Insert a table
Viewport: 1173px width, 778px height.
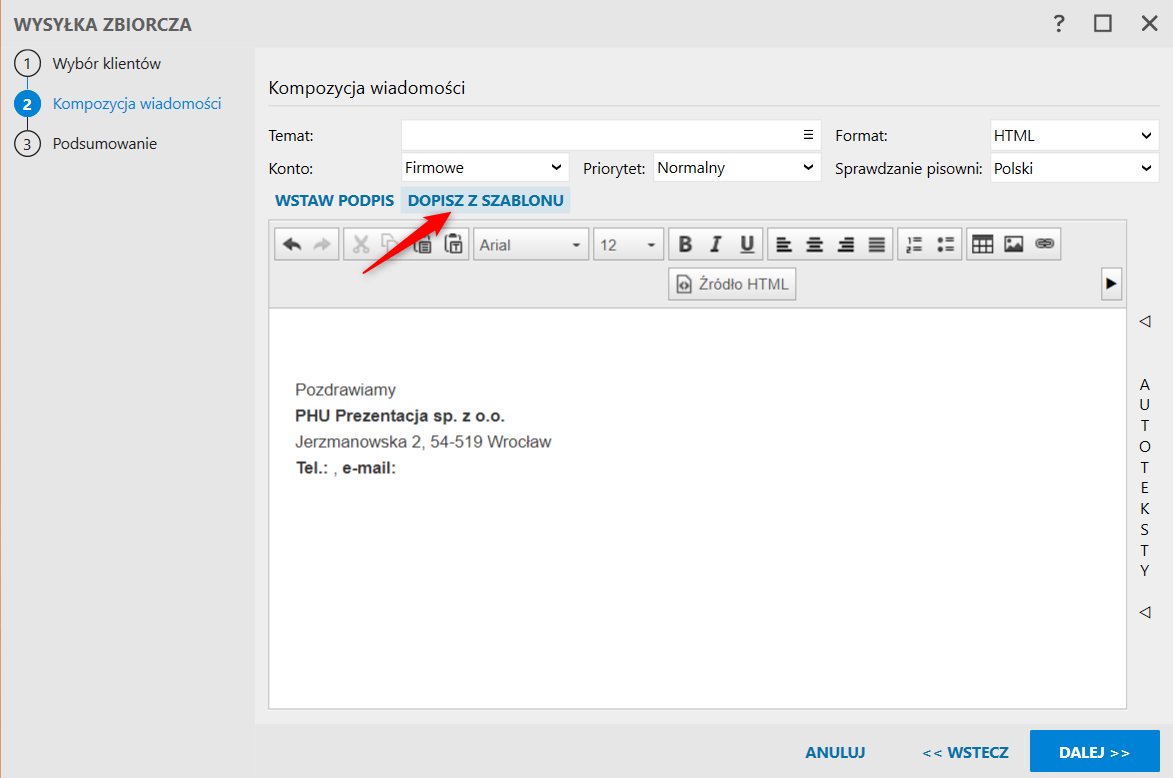coord(982,244)
